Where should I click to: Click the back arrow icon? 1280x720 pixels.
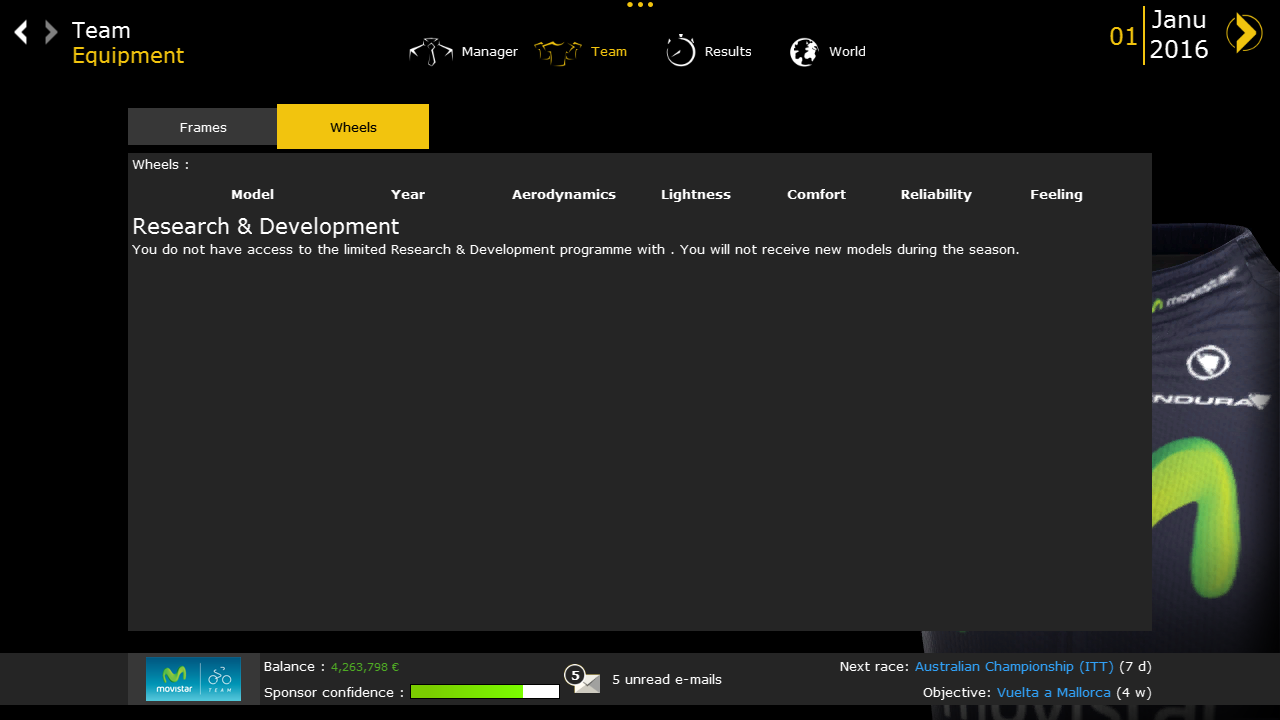(x=21, y=33)
